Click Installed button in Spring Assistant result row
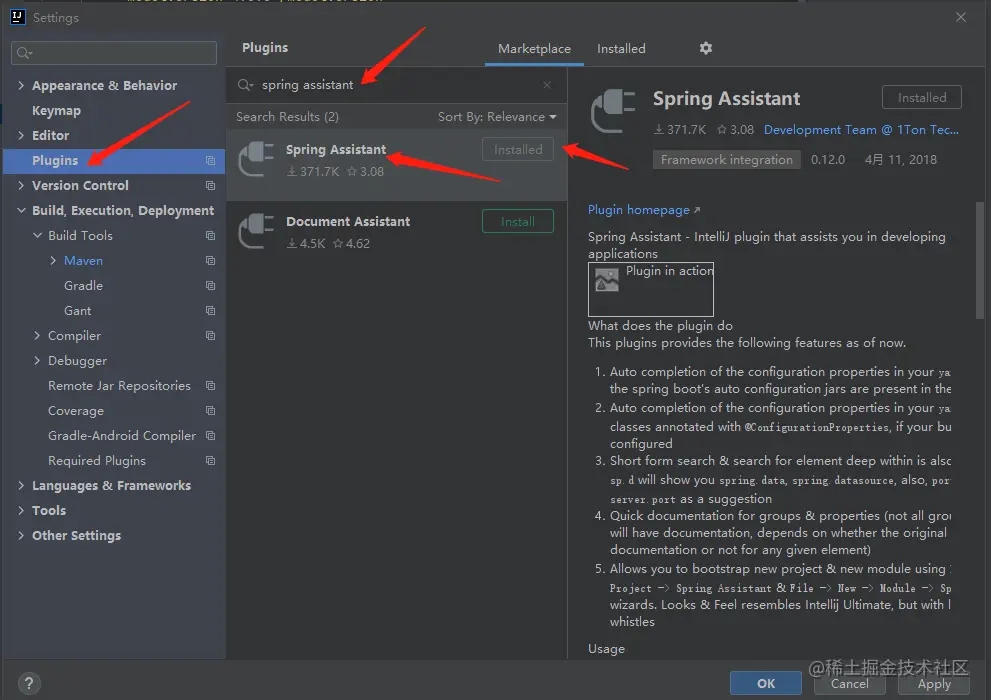The width and height of the screenshot is (991, 700). [518, 149]
